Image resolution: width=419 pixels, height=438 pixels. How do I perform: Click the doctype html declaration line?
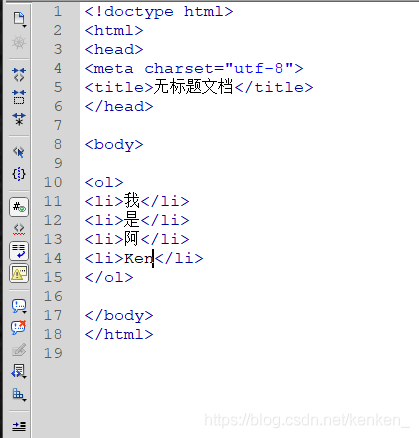tap(159, 12)
